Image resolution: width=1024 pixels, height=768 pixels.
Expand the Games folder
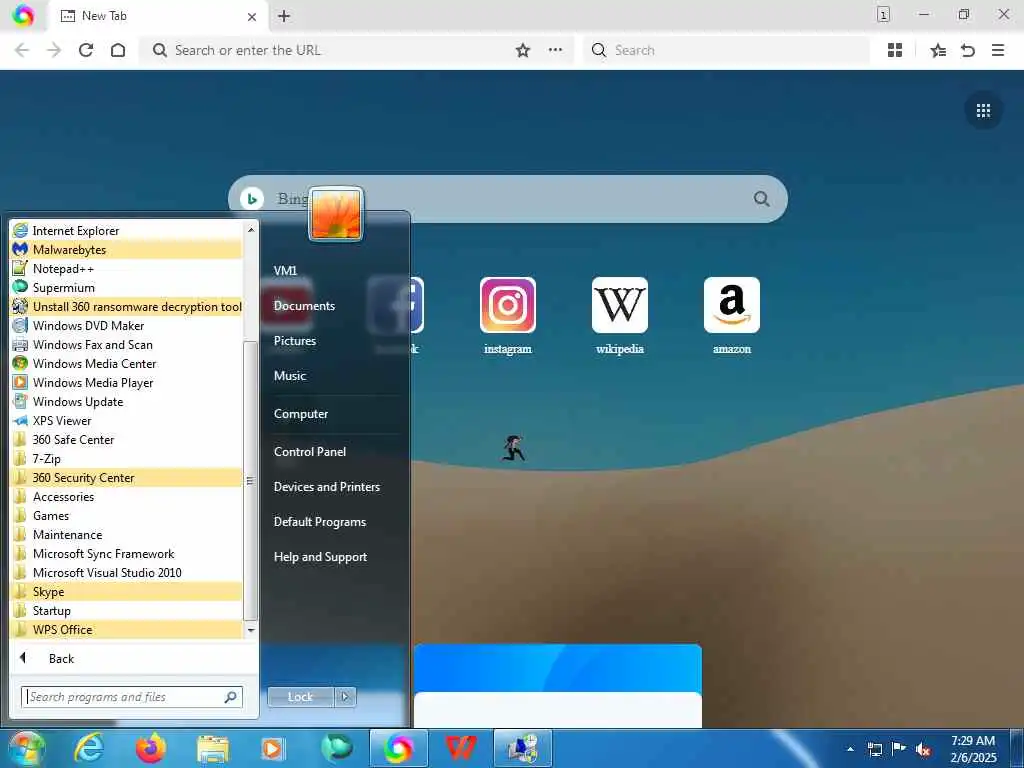(126, 515)
